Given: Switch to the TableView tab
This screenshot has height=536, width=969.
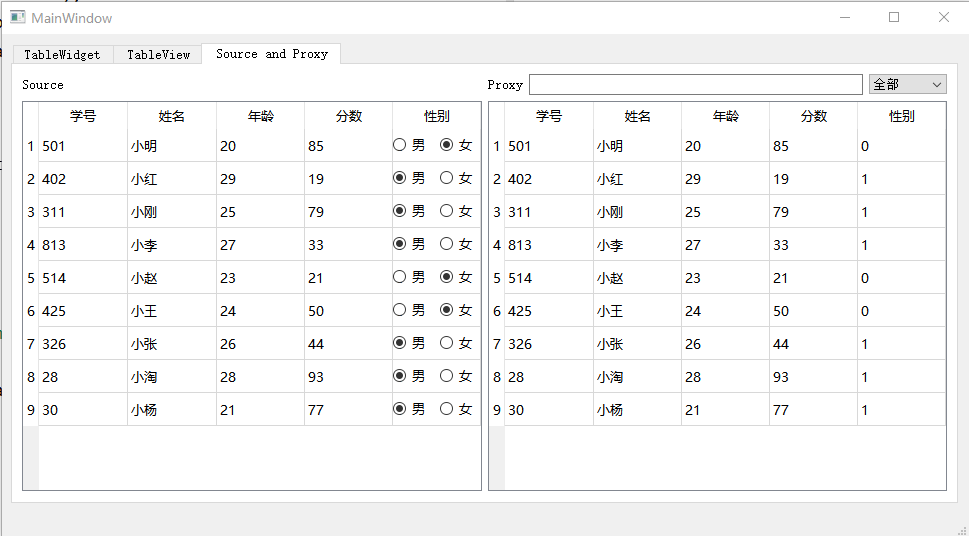Looking at the screenshot, I should (158, 55).
